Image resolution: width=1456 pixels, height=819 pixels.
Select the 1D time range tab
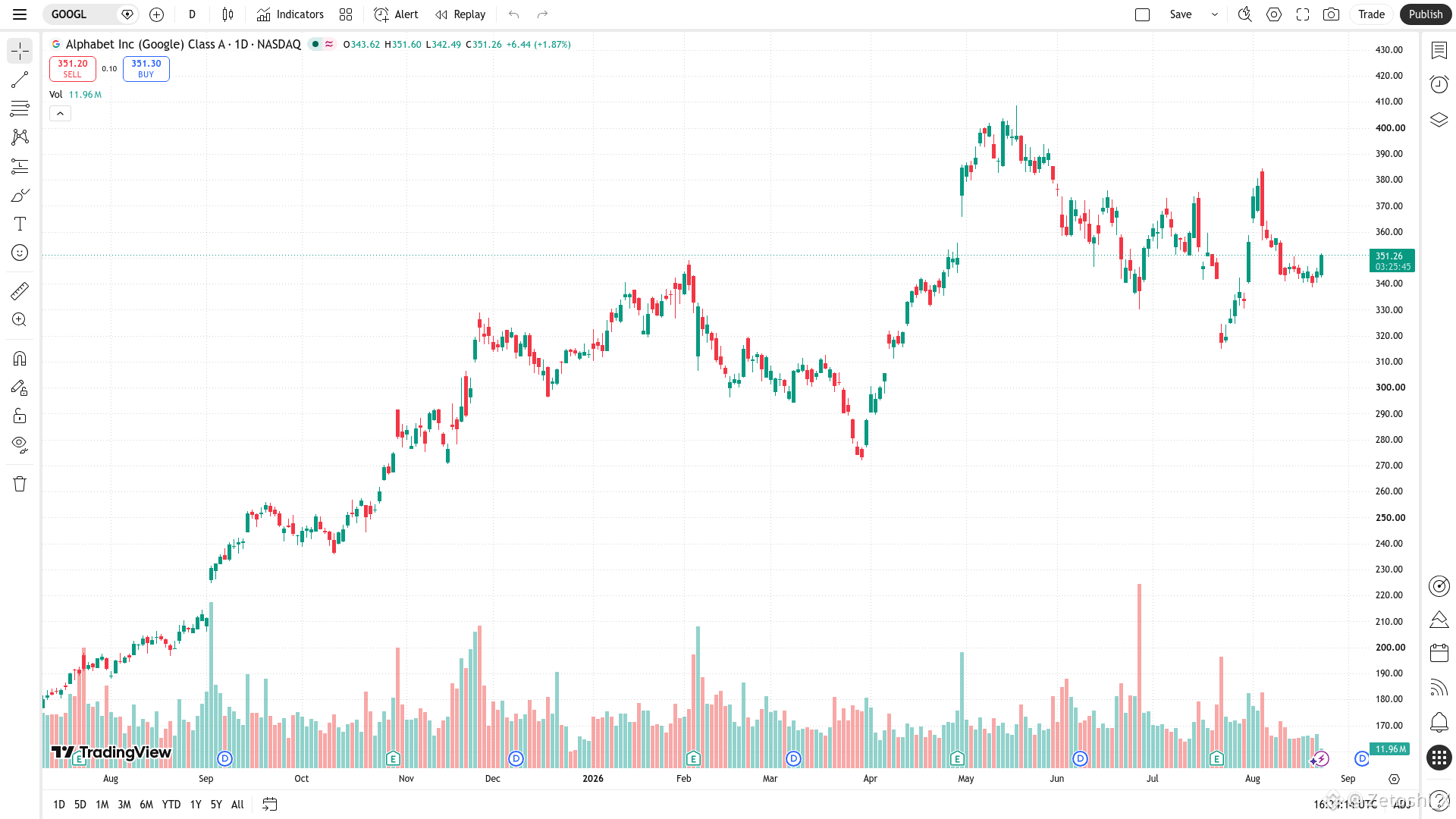(59, 805)
